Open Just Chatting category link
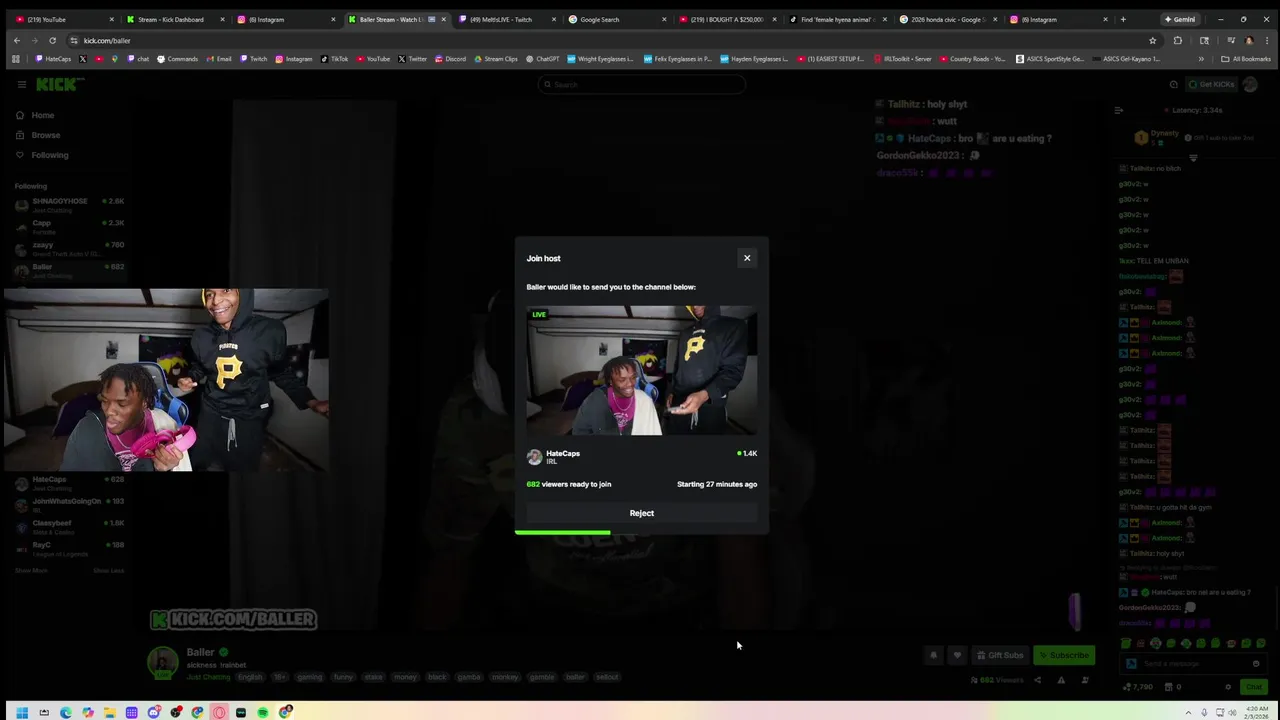 (209, 677)
